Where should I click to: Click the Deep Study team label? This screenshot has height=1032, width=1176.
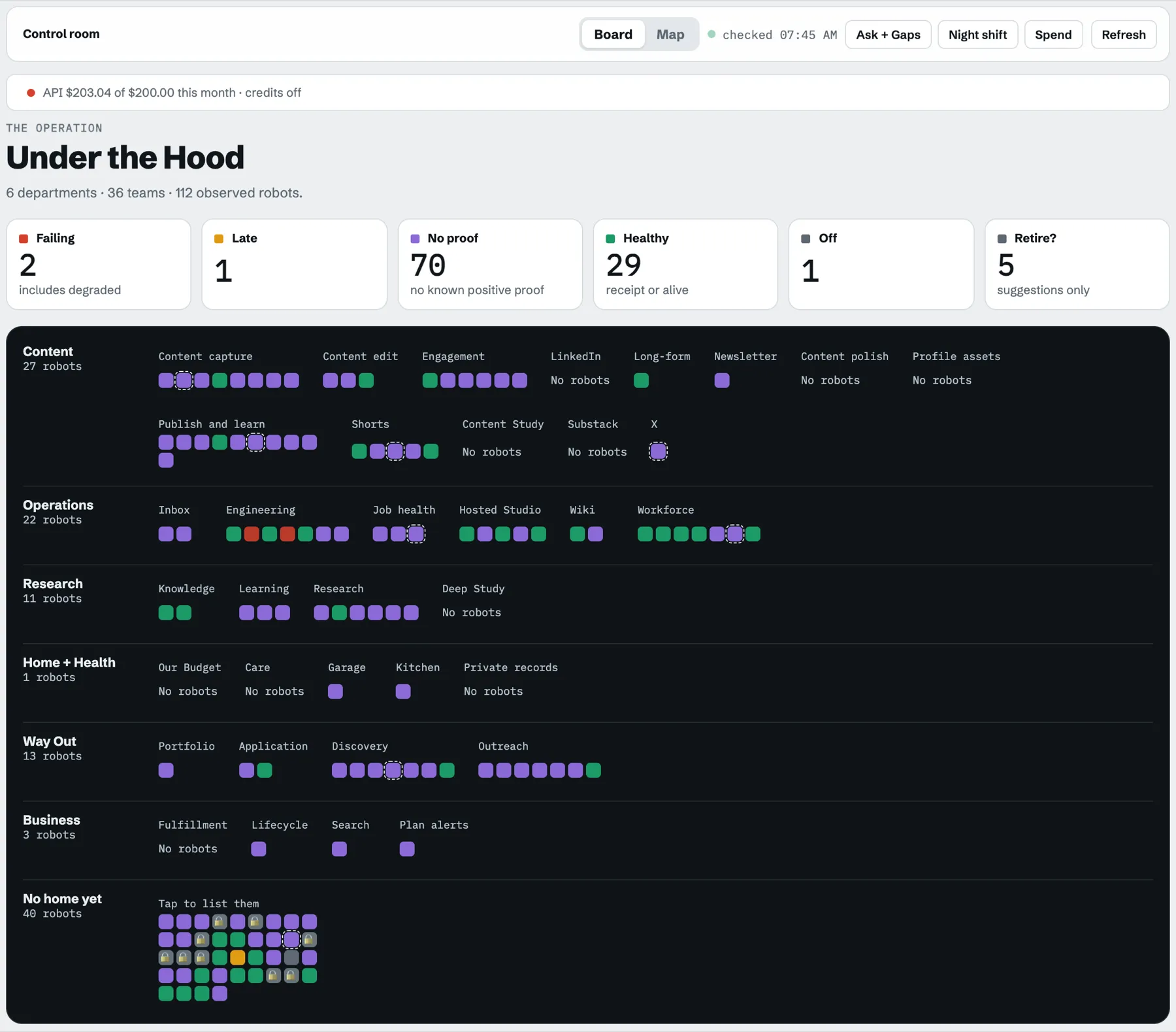[x=474, y=588]
